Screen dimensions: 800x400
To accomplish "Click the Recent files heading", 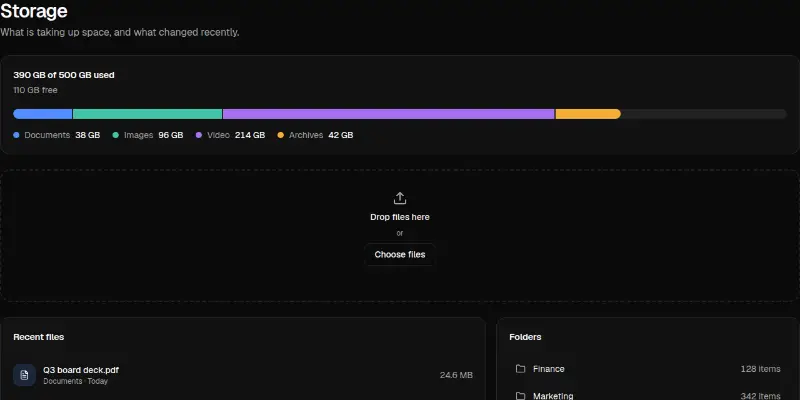I will [39, 337].
